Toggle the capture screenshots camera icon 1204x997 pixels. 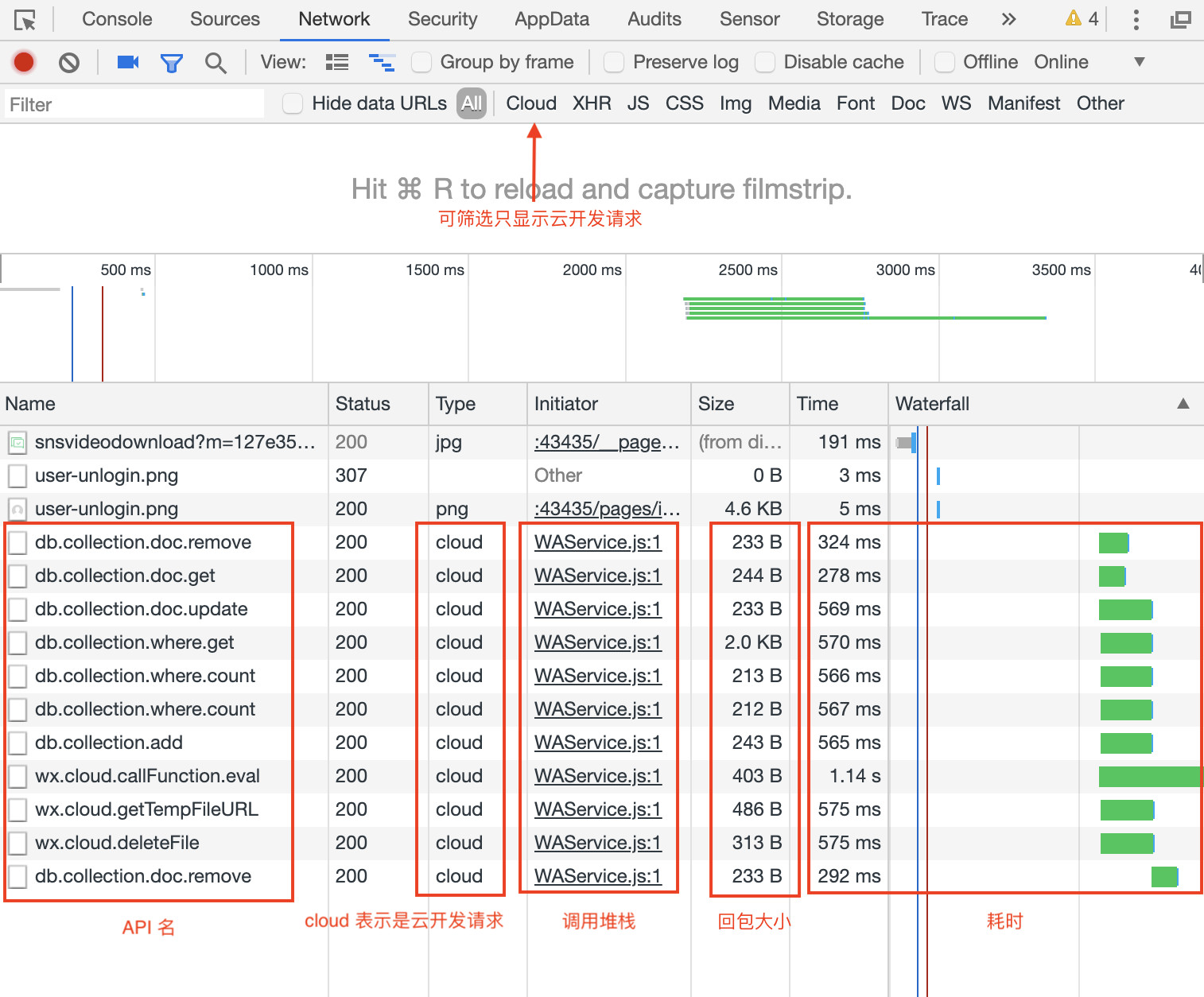click(x=128, y=62)
